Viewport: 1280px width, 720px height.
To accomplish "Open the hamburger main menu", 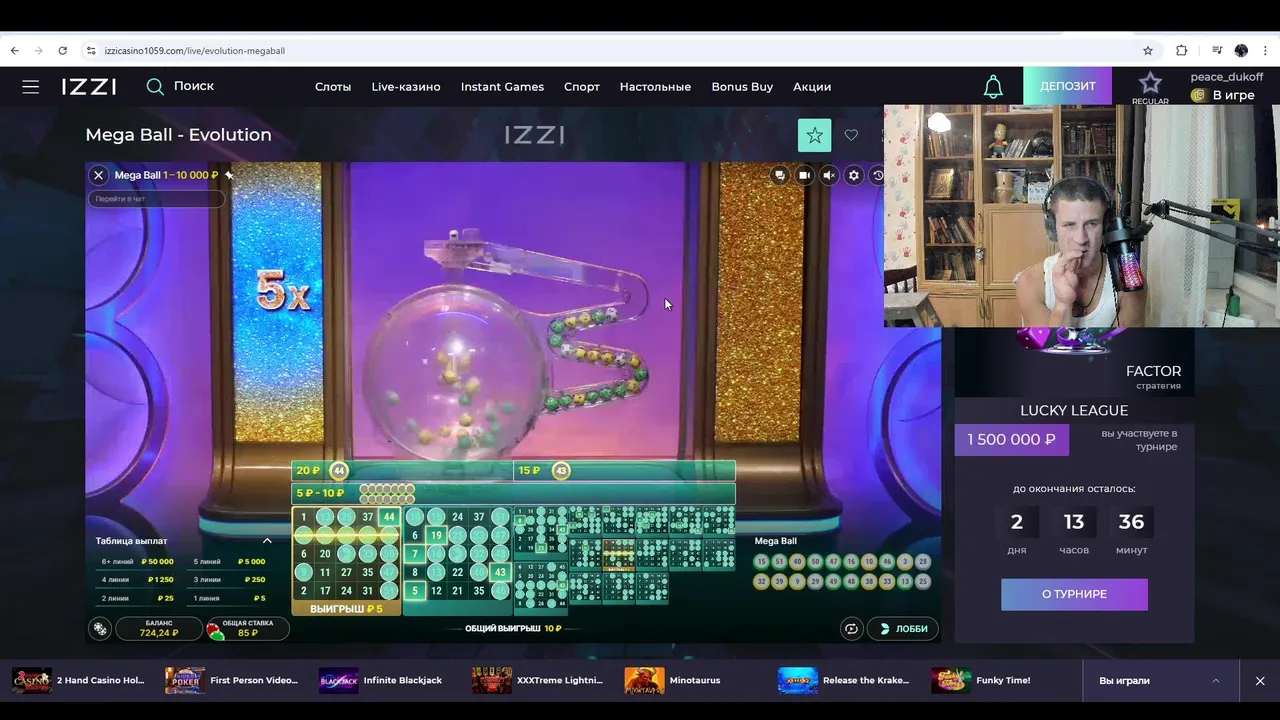I will 31,87.
